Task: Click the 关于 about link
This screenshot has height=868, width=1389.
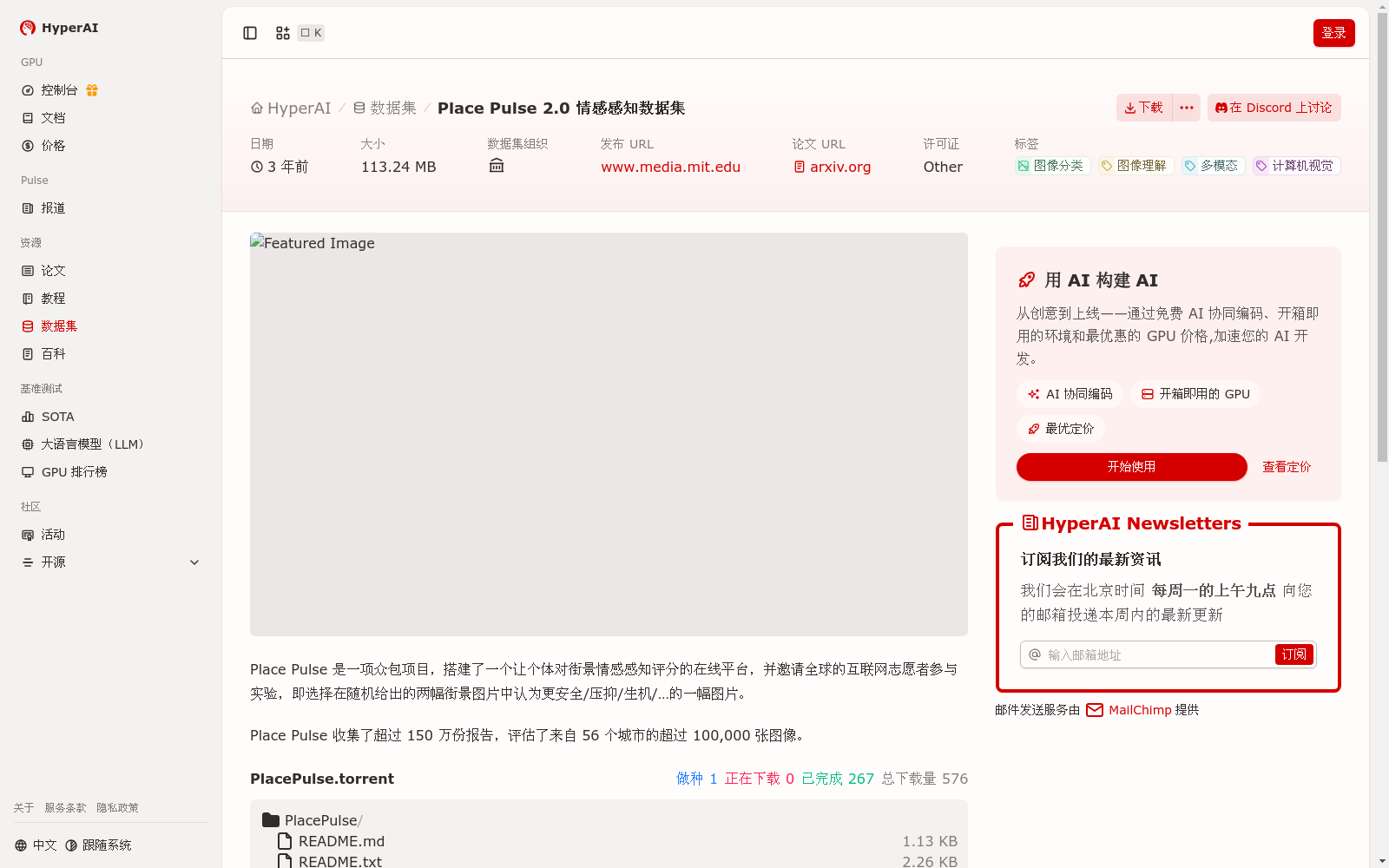Action: [23, 808]
